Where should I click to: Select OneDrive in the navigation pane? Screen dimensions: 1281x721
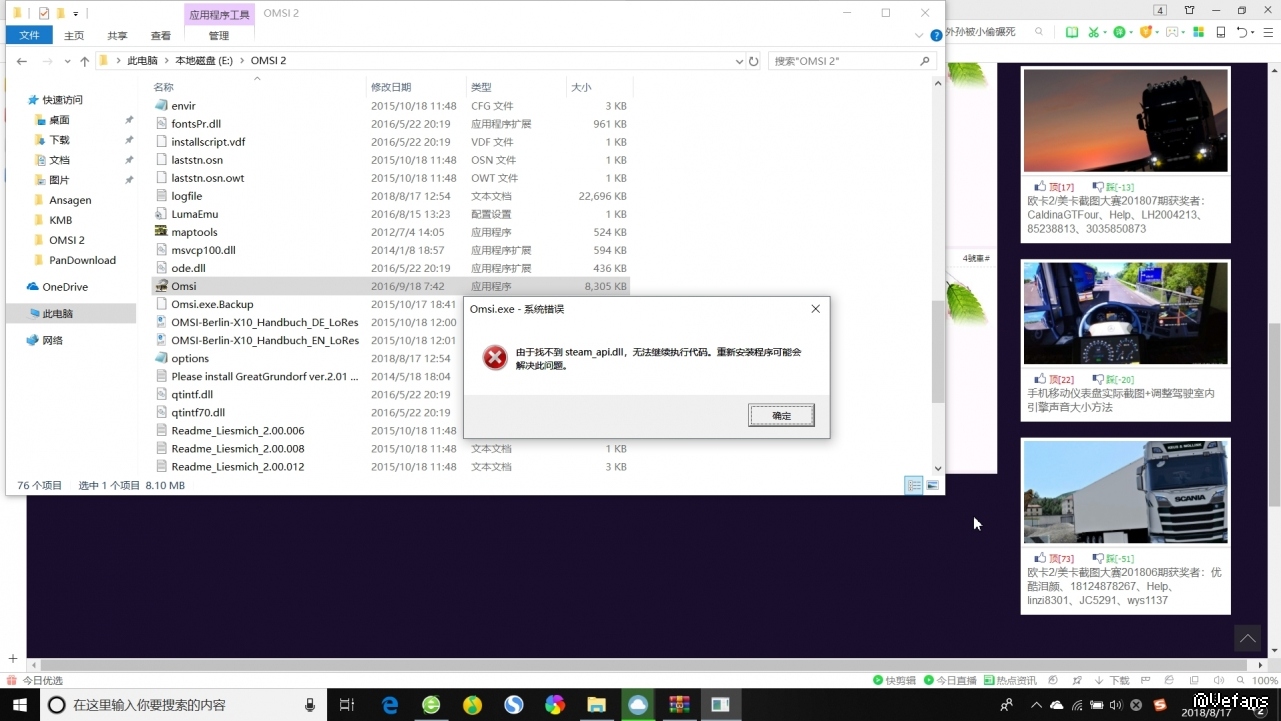point(65,287)
